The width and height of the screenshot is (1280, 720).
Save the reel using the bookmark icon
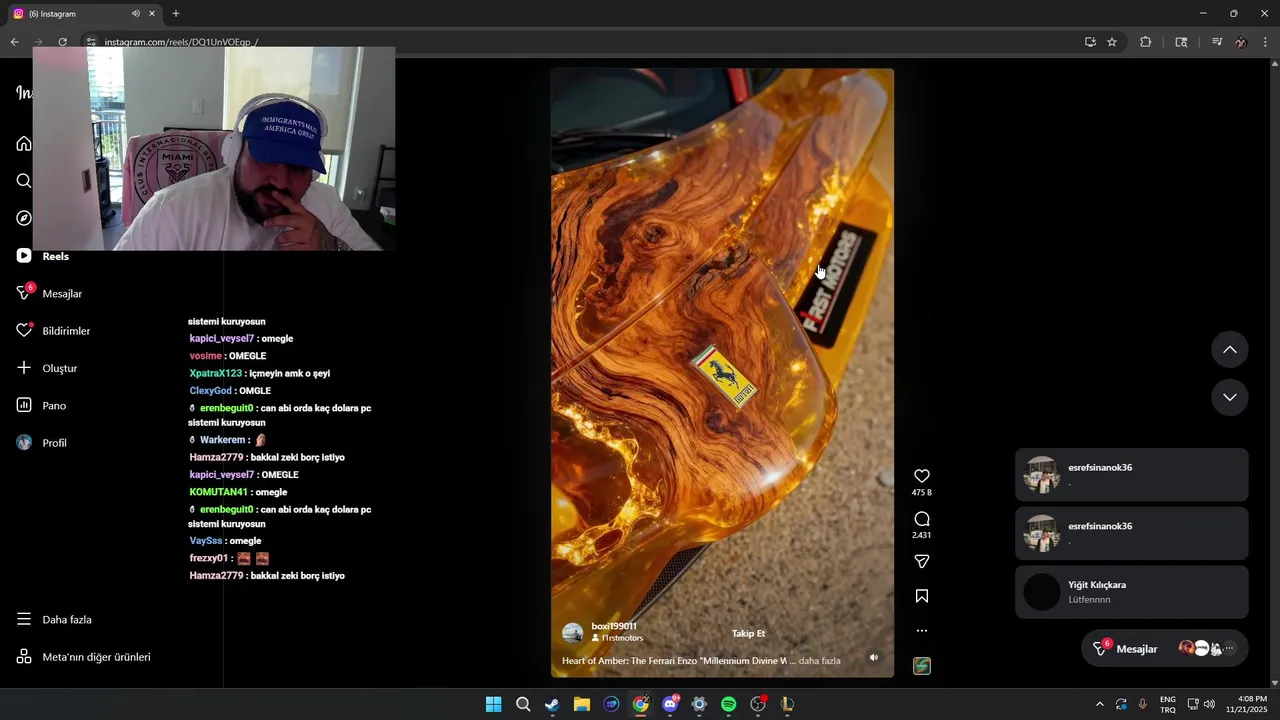[x=922, y=596]
